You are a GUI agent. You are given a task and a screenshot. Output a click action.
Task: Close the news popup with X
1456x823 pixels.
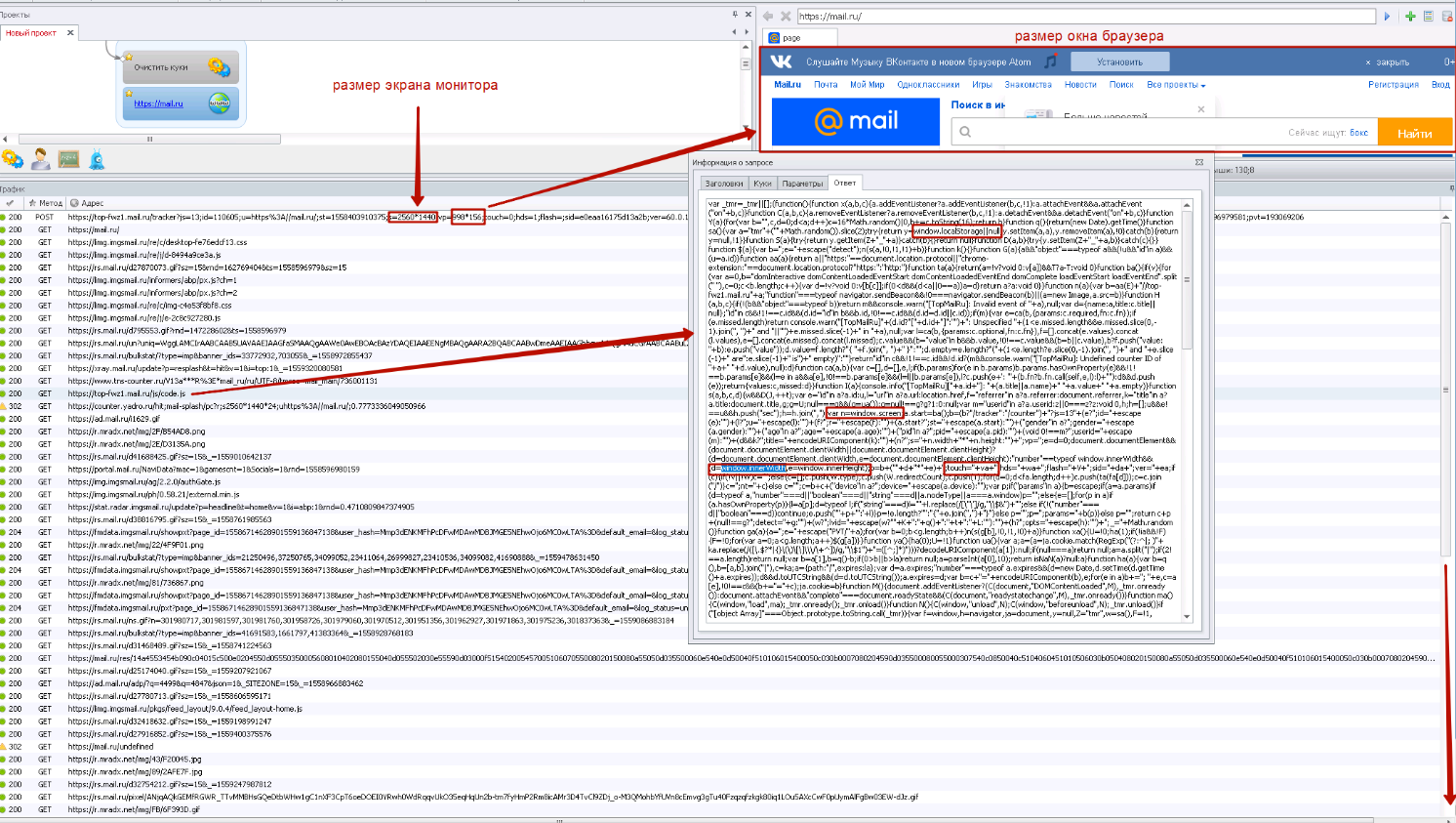[1201, 109]
